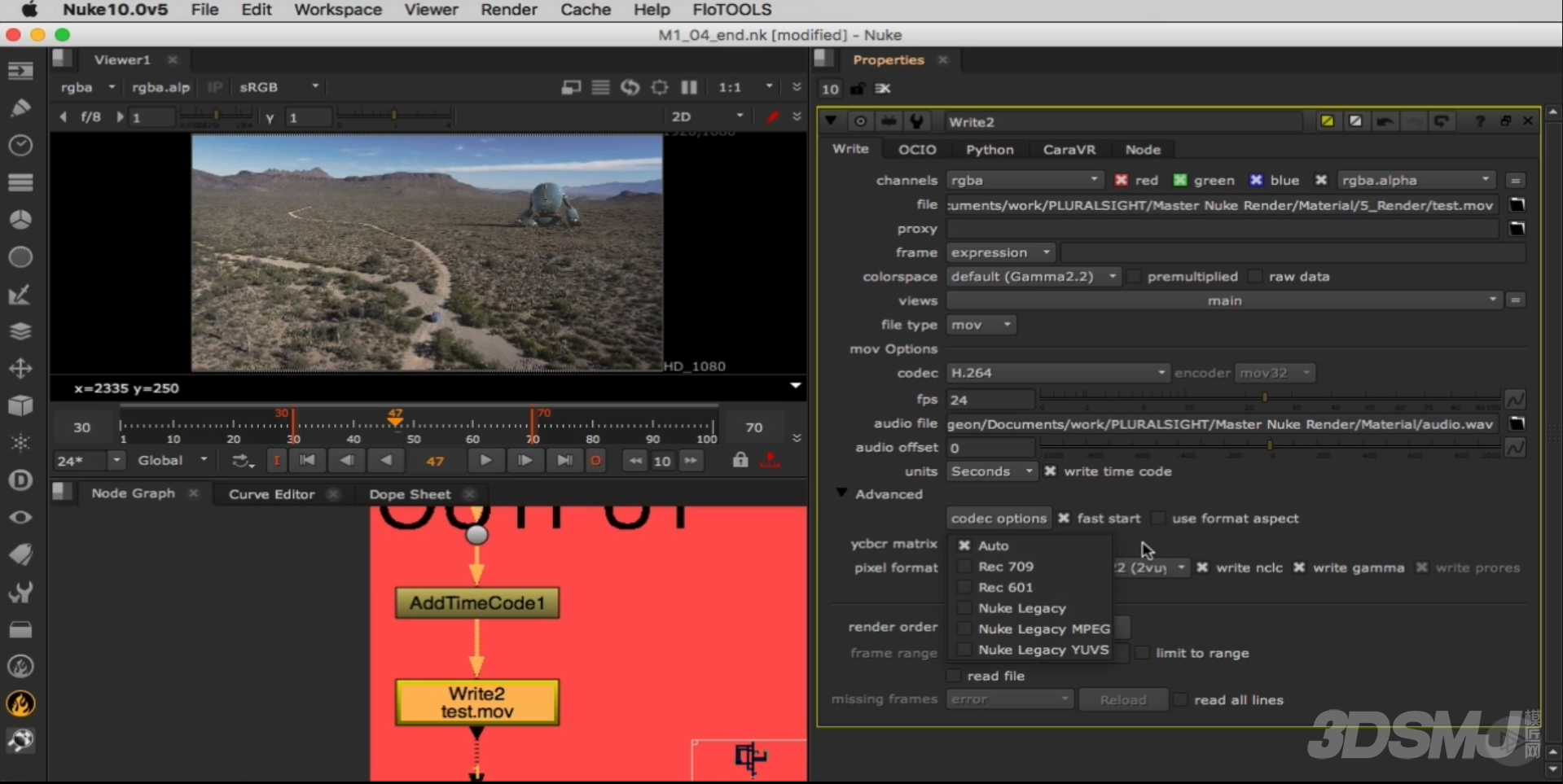Enable use format aspect checkbox
Image resolution: width=1563 pixels, height=784 pixels.
coord(1158,518)
